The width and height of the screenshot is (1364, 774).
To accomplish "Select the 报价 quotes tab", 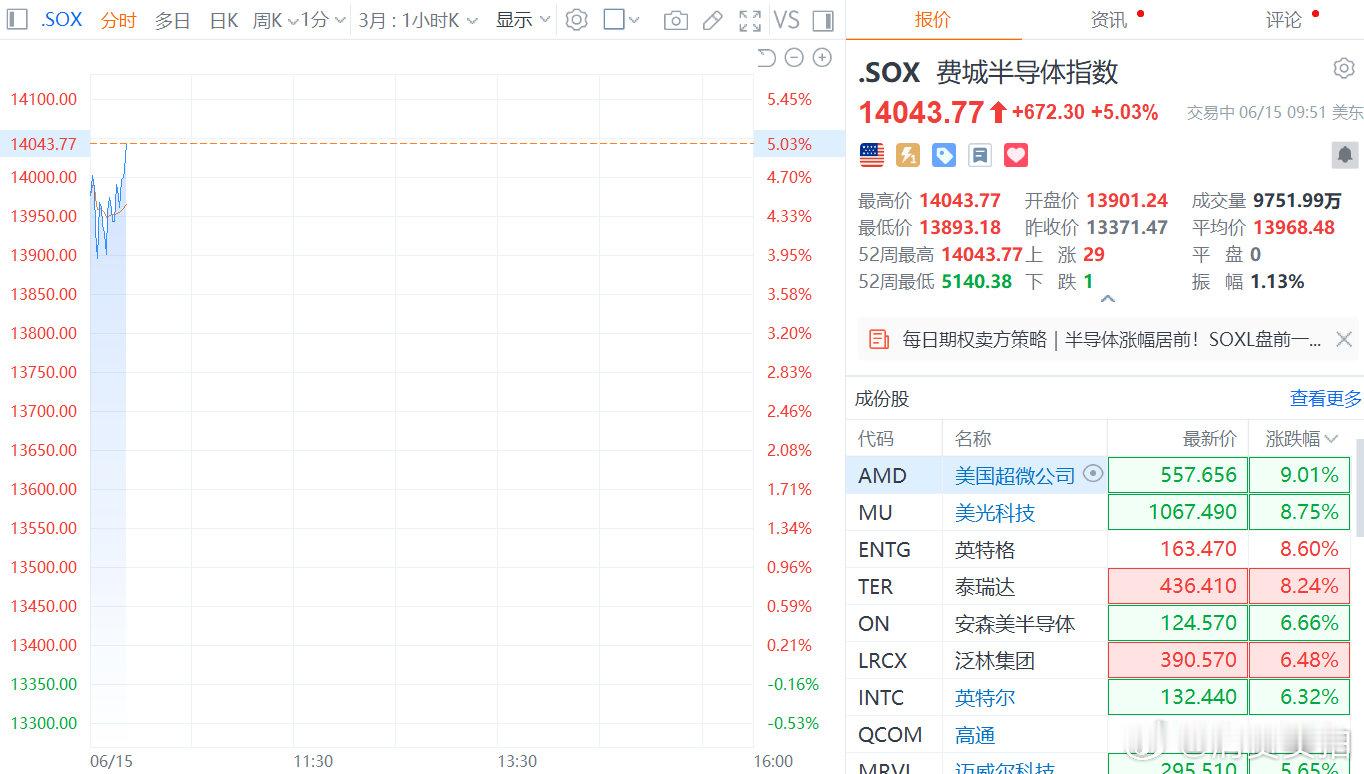I will click(933, 20).
